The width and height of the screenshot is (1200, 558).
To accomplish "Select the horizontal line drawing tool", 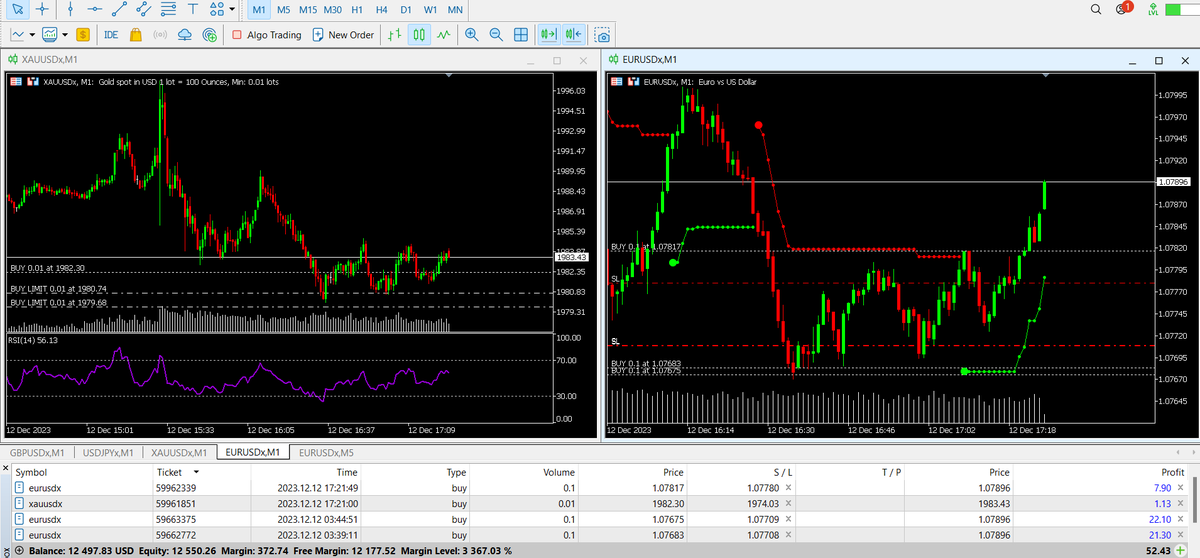I will coord(95,9).
